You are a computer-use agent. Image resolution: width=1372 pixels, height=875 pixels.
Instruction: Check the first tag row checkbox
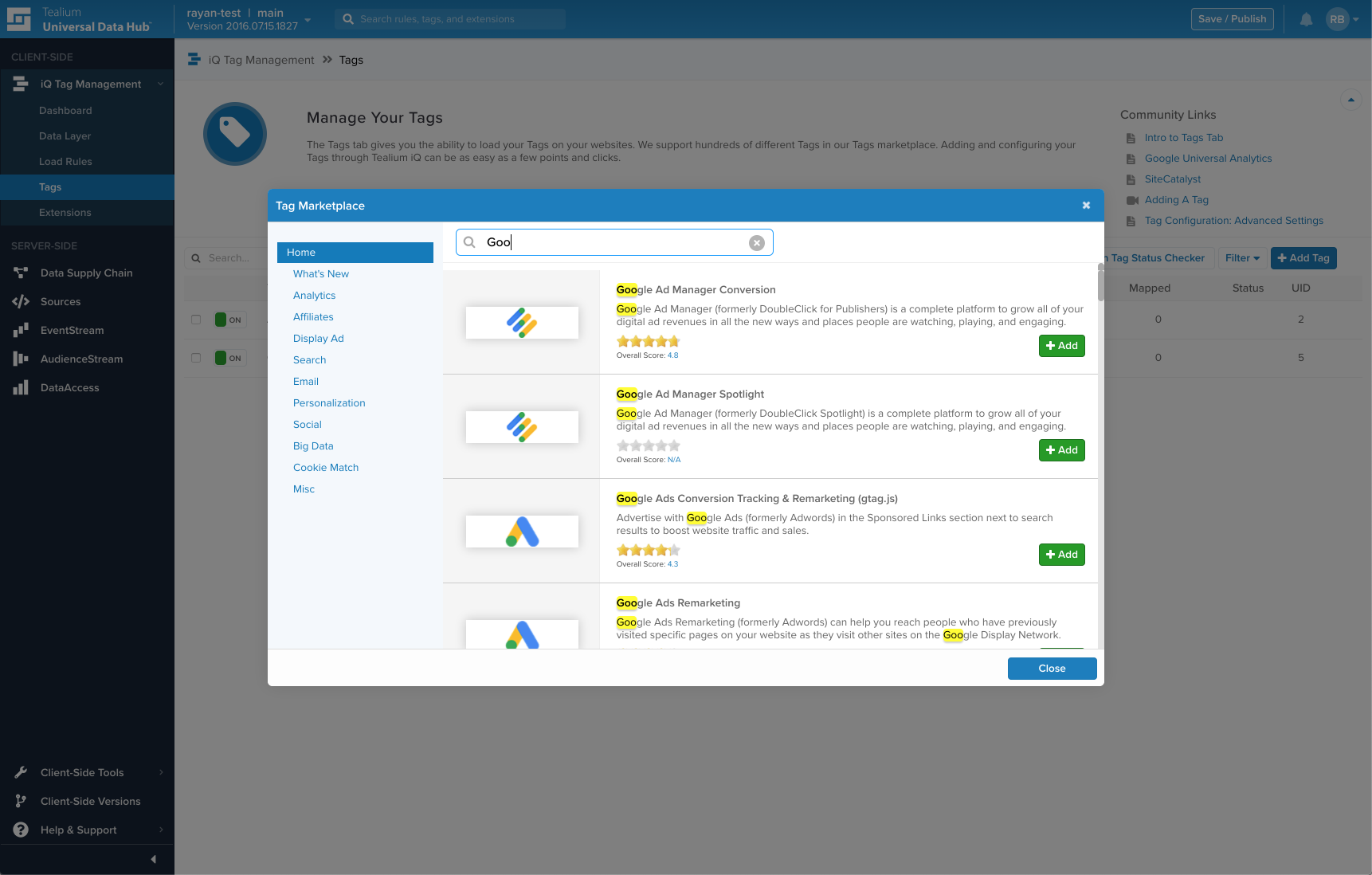click(x=196, y=320)
